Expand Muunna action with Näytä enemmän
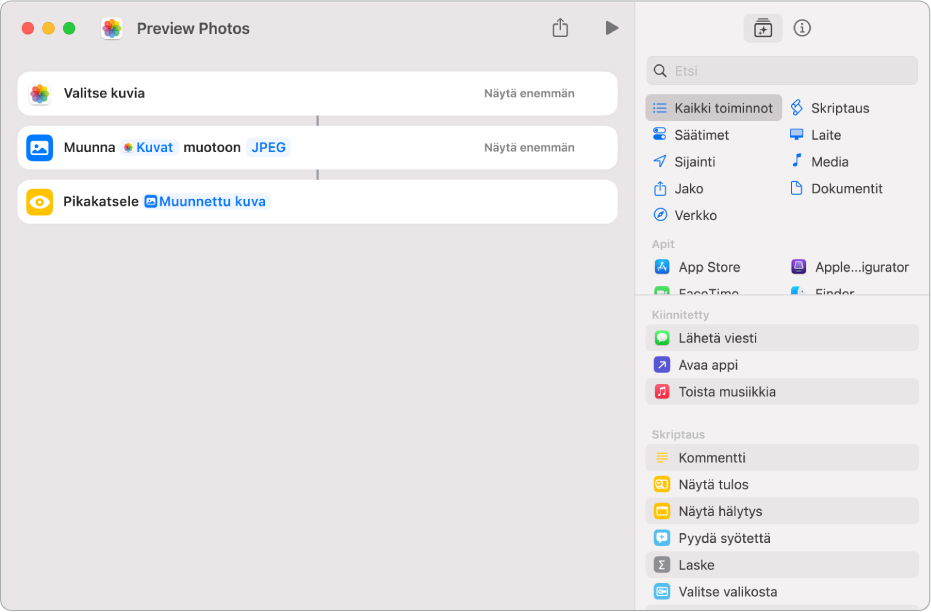Viewport: 931px width, 612px height. [x=529, y=147]
